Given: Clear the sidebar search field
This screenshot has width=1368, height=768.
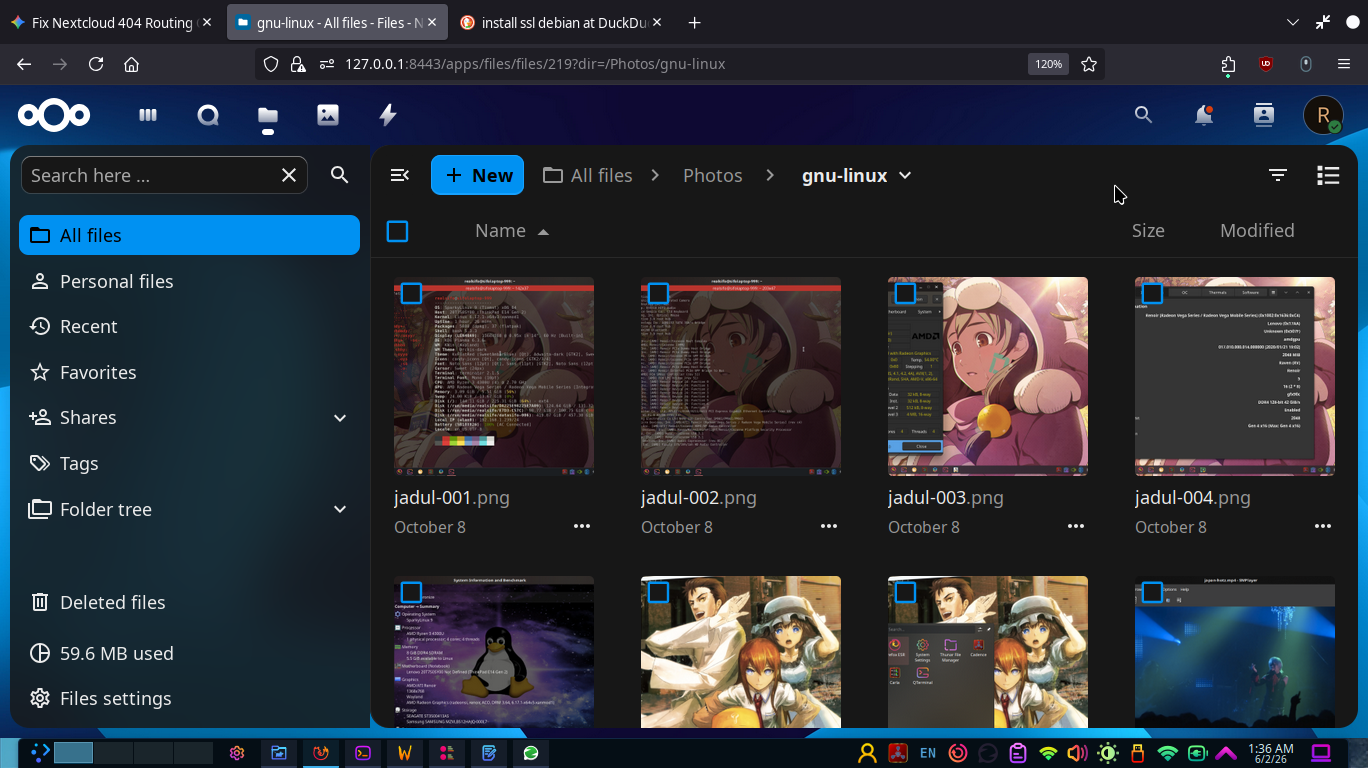Looking at the screenshot, I should (x=289, y=175).
